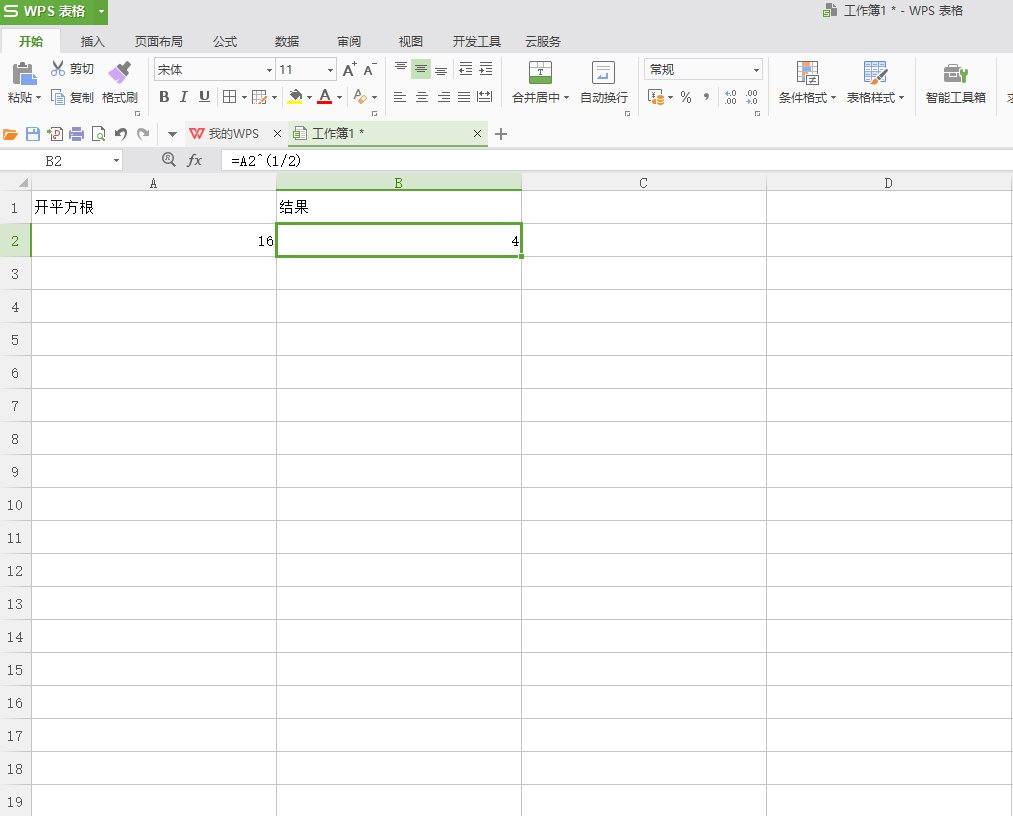Screen dimensions: 1013x816
Task: Apply percent style format
Action: click(x=686, y=97)
